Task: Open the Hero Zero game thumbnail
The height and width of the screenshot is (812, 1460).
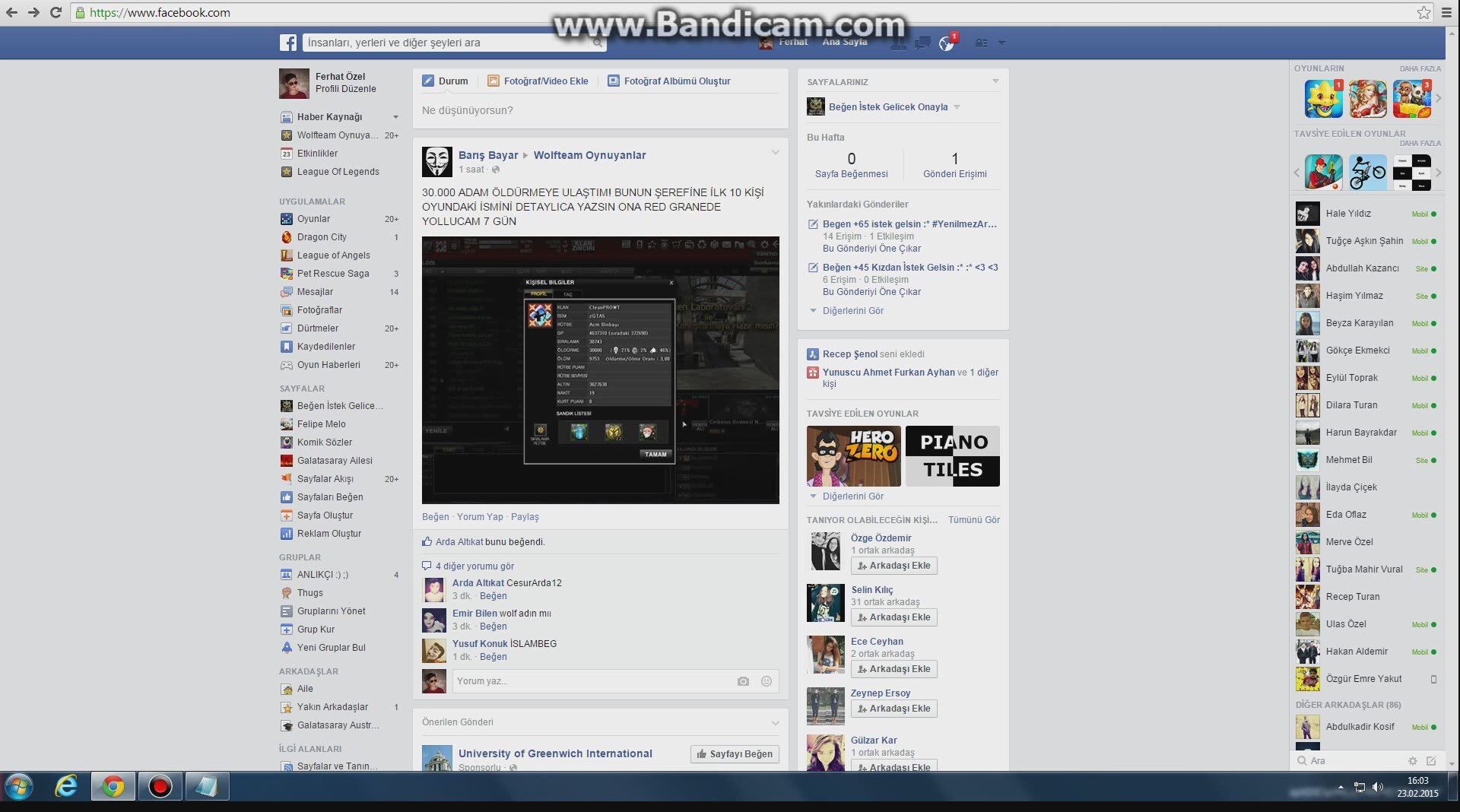Action: point(854,456)
